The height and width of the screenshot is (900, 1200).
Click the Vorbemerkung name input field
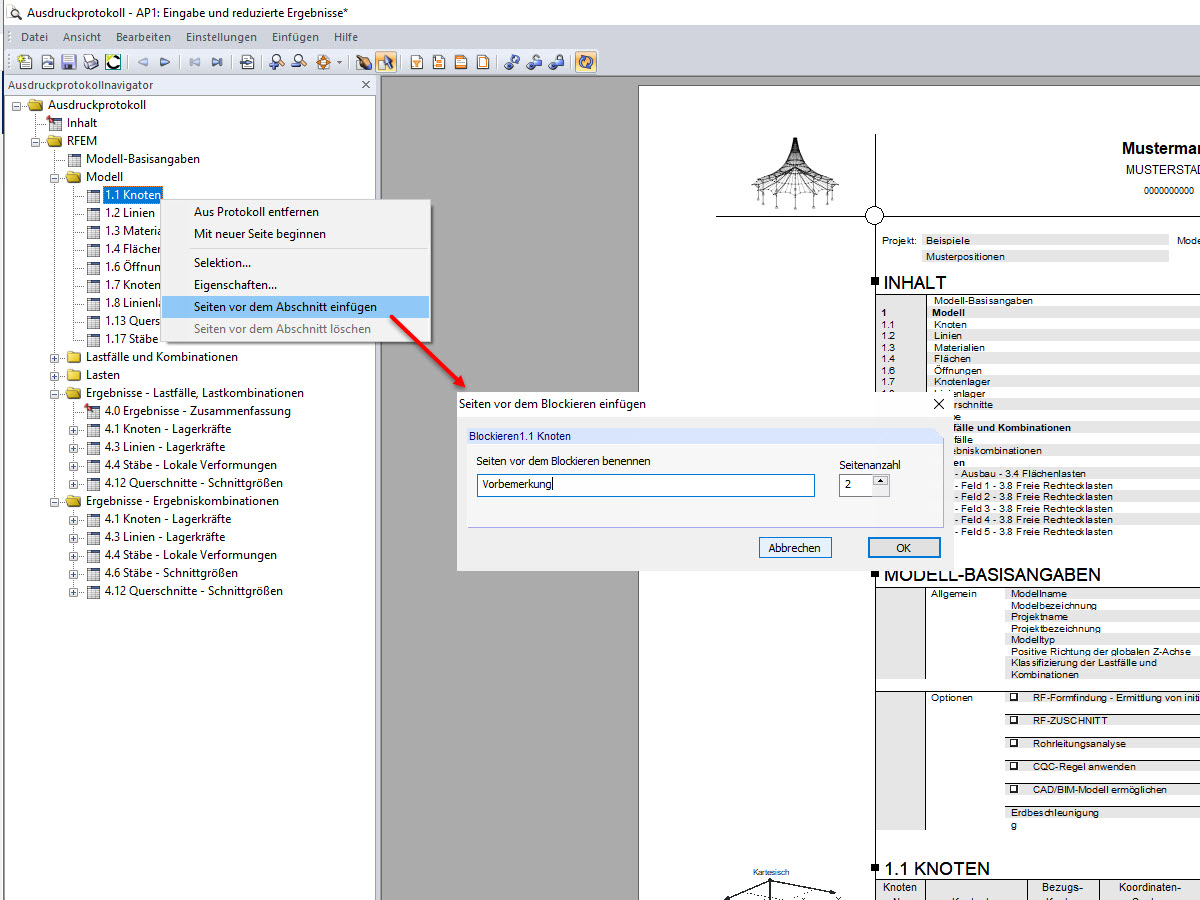click(x=646, y=485)
